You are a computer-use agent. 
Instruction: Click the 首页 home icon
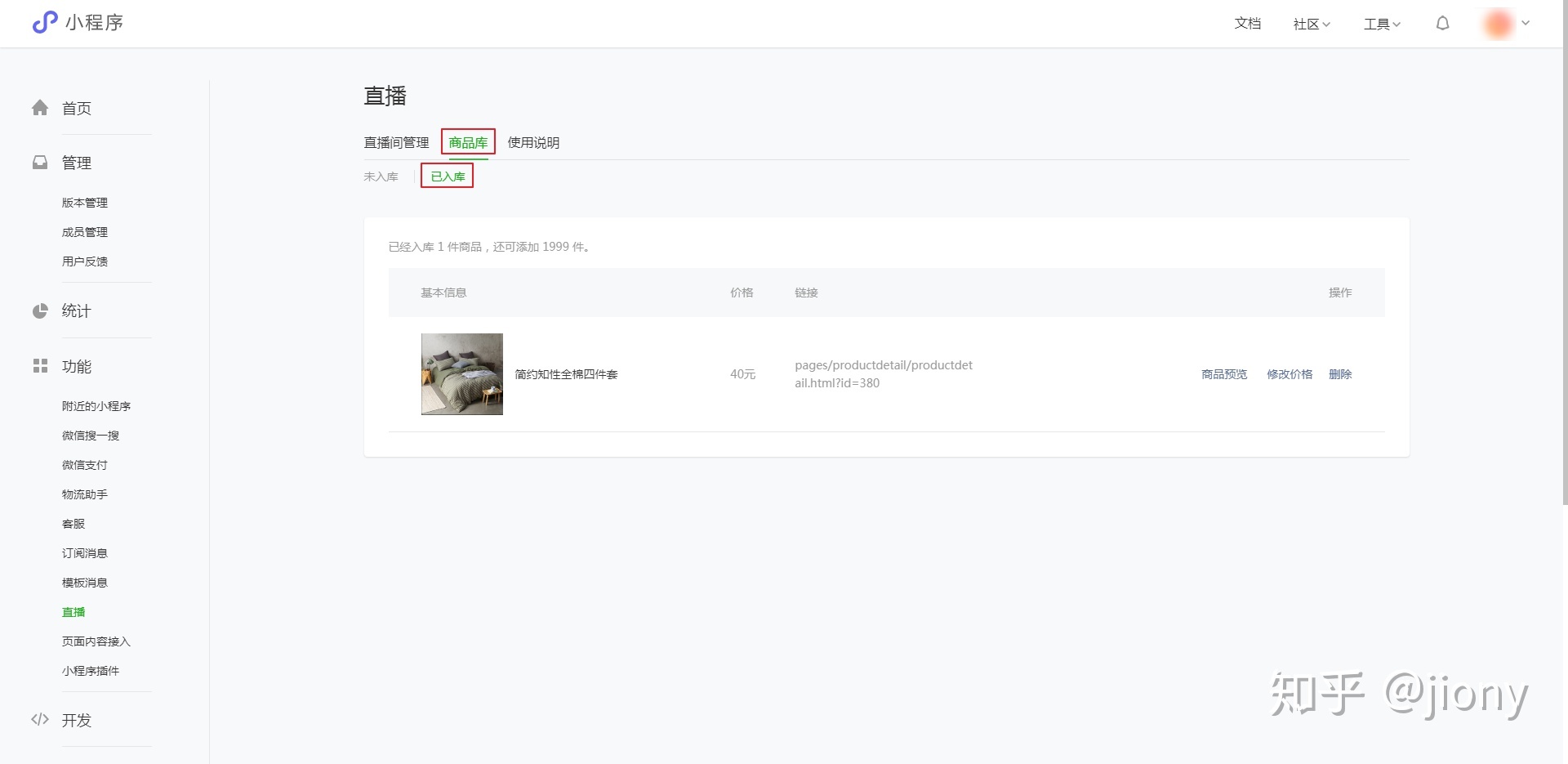pos(40,108)
